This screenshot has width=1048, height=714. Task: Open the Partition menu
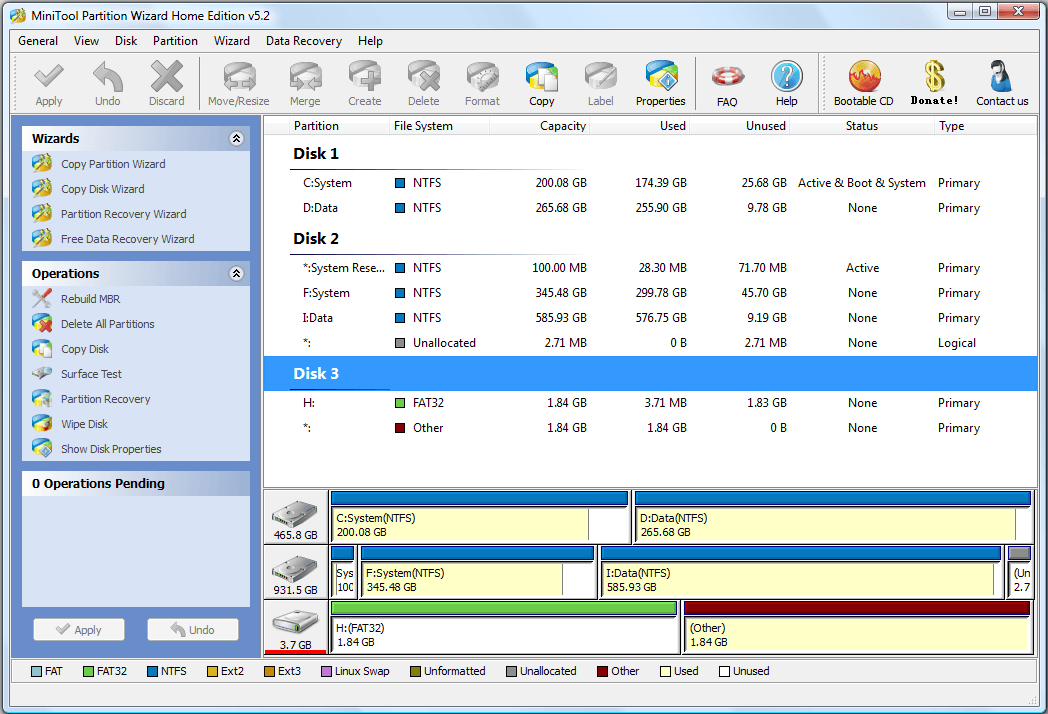[175, 41]
